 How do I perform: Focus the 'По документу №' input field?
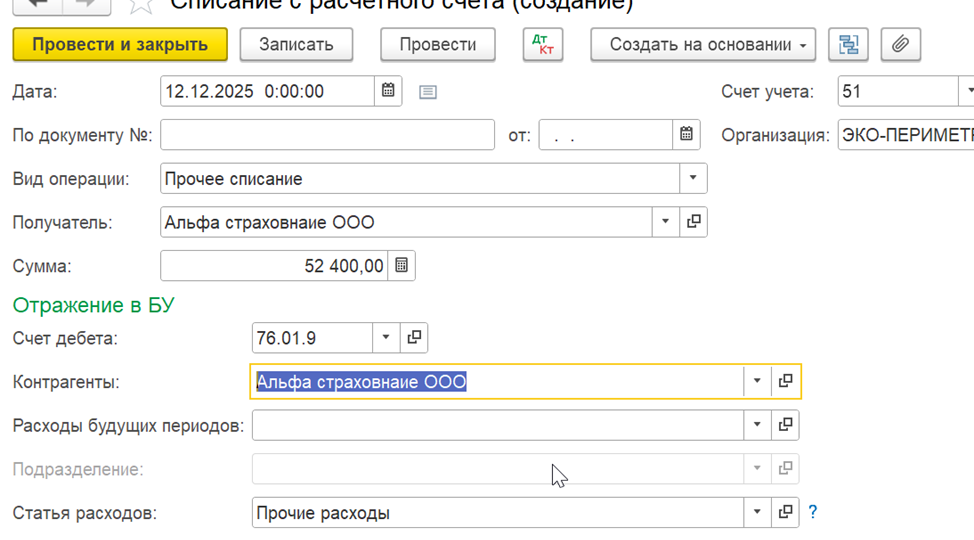[x=327, y=135]
